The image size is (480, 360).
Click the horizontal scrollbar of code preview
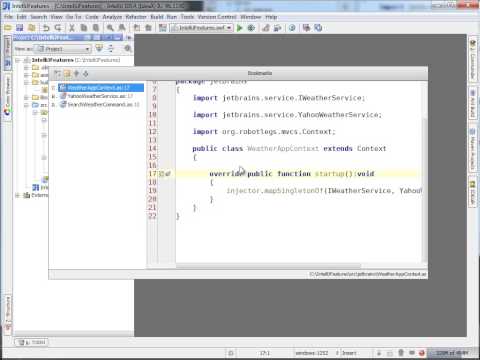(268, 266)
